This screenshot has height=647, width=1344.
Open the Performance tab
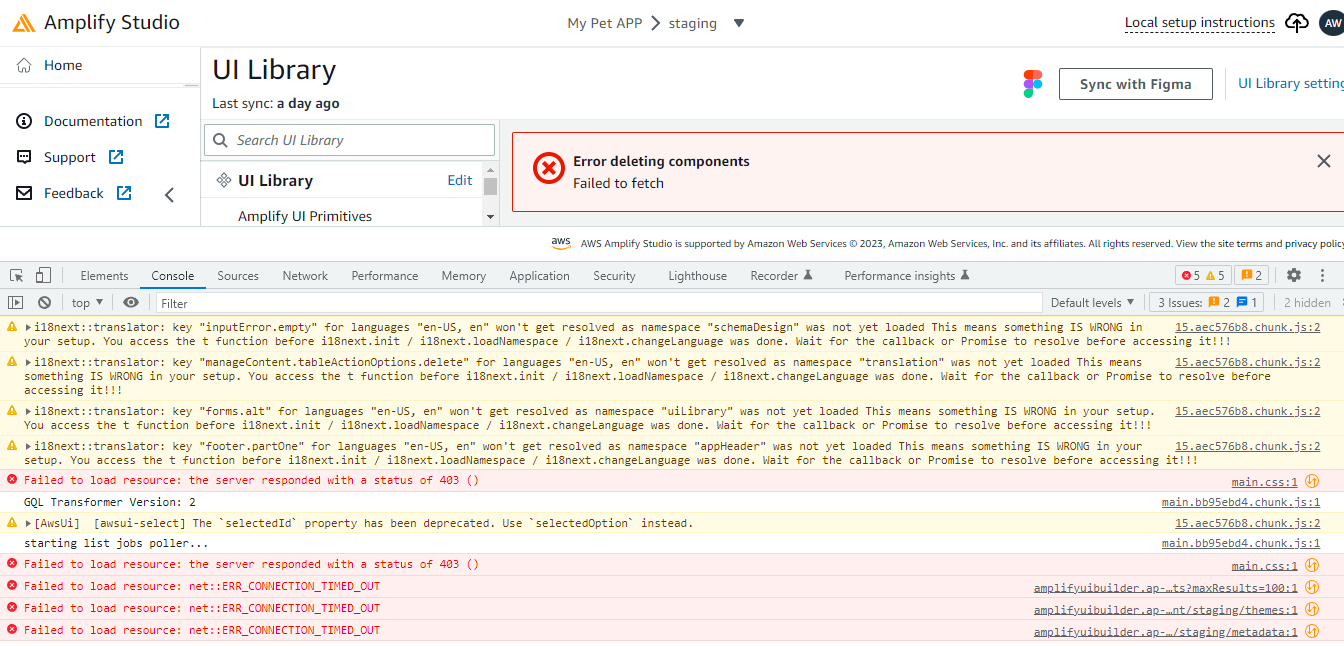click(385, 276)
